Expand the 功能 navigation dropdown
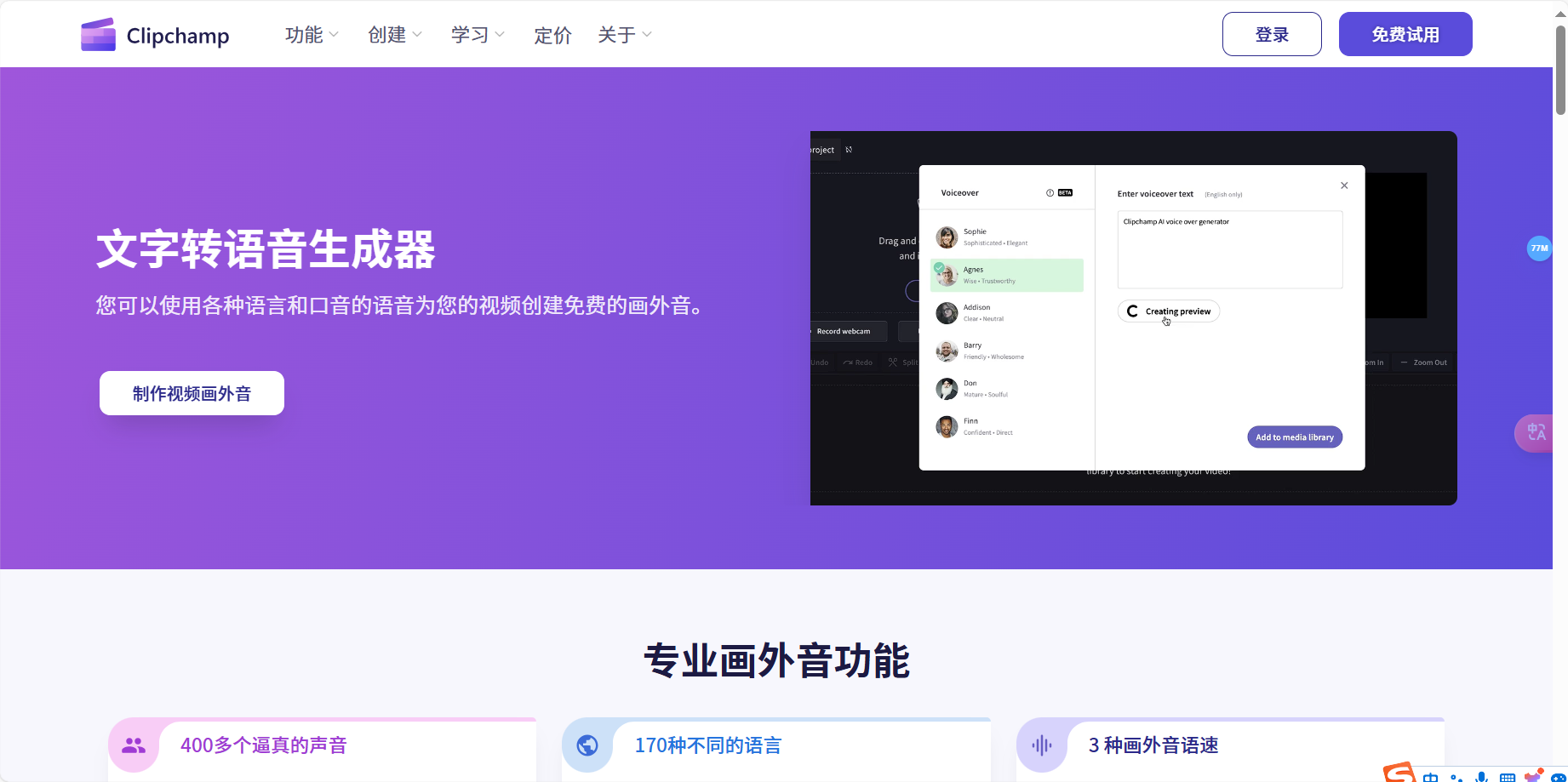The height and width of the screenshot is (782, 1568). click(310, 34)
